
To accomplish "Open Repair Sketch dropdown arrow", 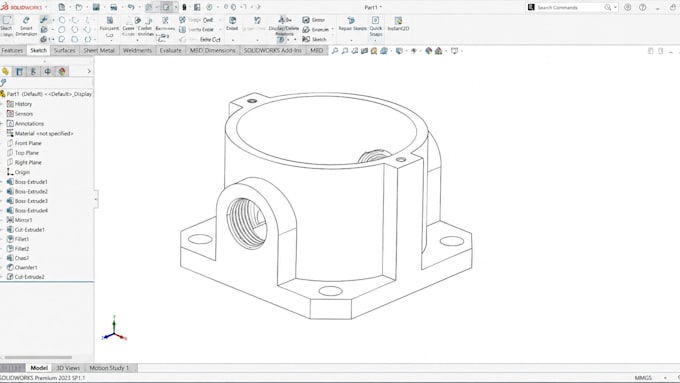I will 352,40.
